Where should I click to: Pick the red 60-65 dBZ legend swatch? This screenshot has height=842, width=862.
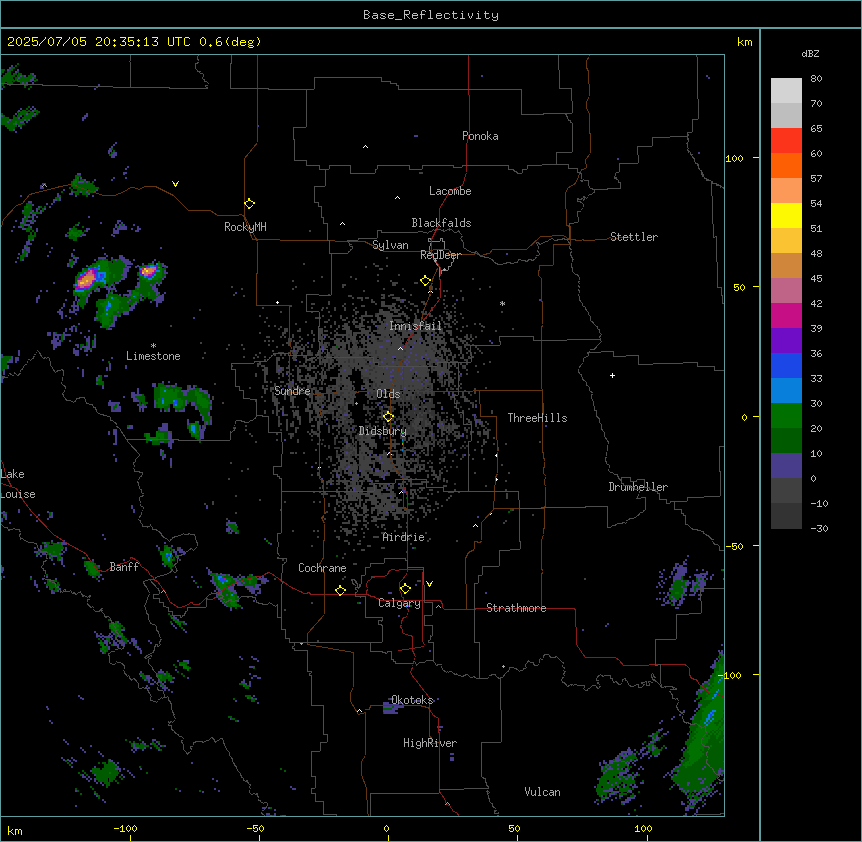pos(786,141)
